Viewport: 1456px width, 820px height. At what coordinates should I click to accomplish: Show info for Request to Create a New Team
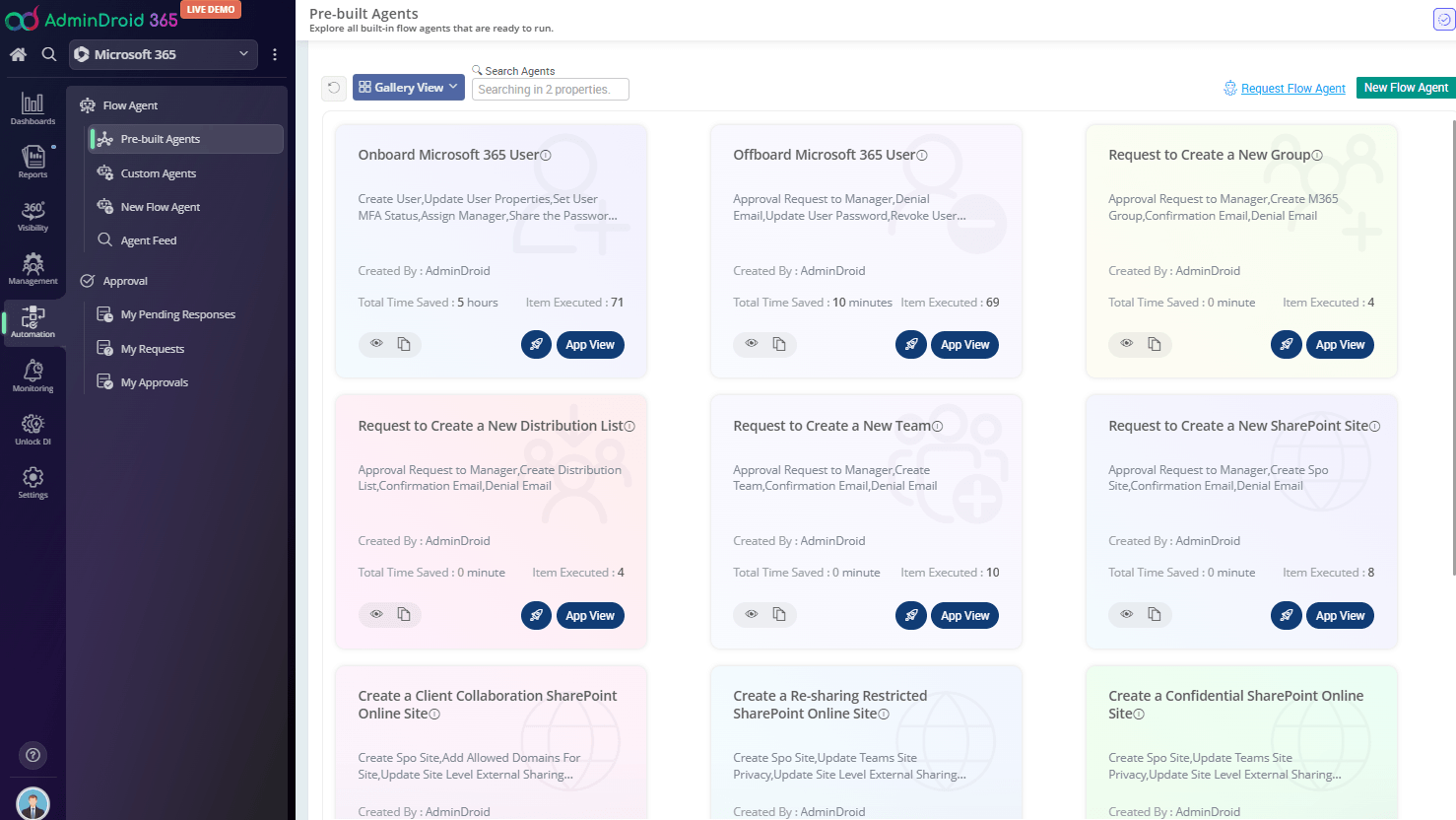(937, 427)
